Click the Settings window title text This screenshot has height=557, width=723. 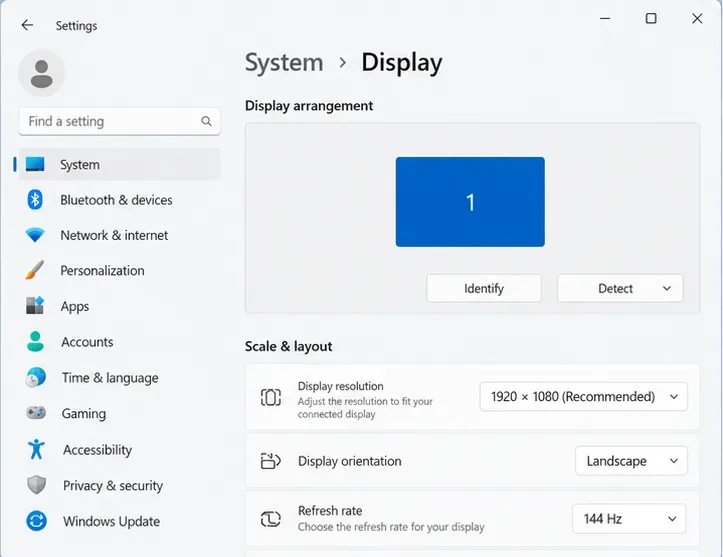[77, 26]
